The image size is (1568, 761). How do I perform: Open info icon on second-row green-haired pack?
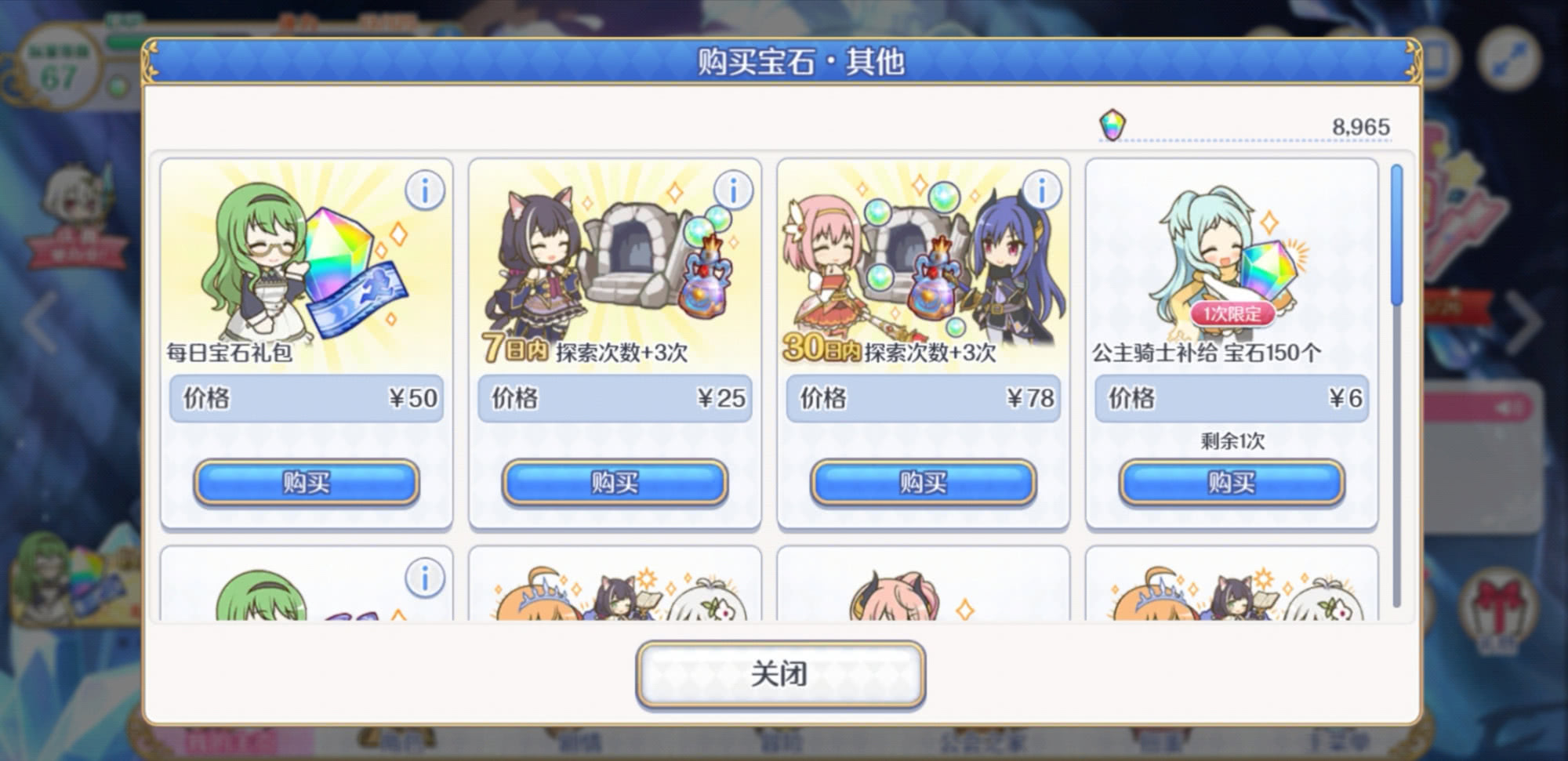pyautogui.click(x=425, y=578)
